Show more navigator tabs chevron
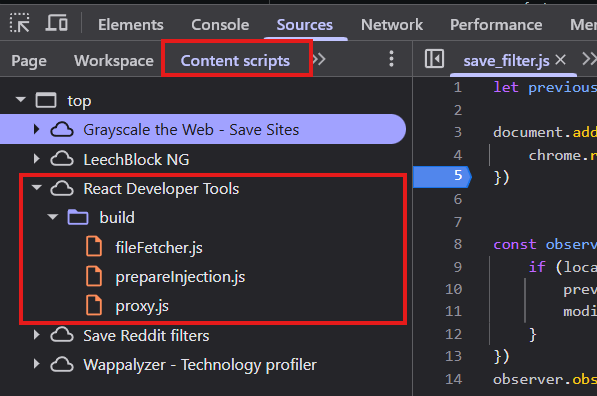Screen dimensions: 597x396 click(x=319, y=59)
